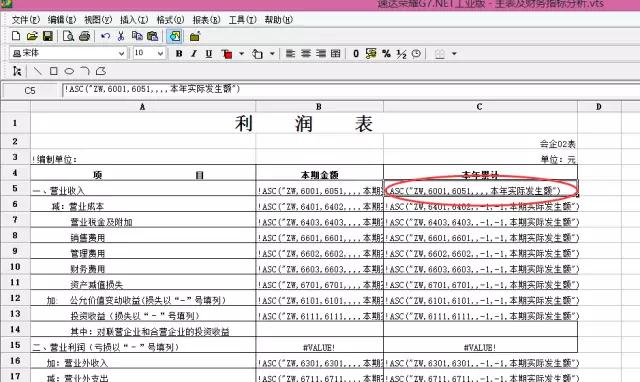The image size is (640, 382).
Task: Expand the 宋体 font name dropdown
Action: click(x=121, y=53)
